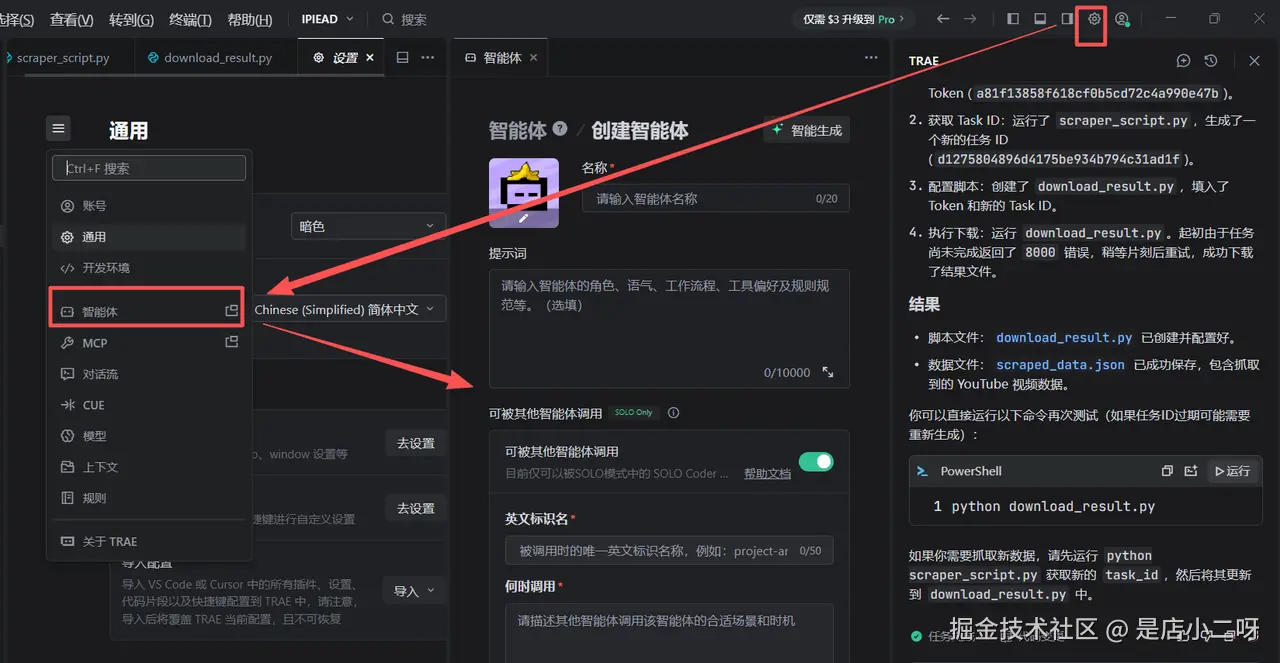Click the 提示词 prompt textarea
1280x663 pixels.
point(669,328)
